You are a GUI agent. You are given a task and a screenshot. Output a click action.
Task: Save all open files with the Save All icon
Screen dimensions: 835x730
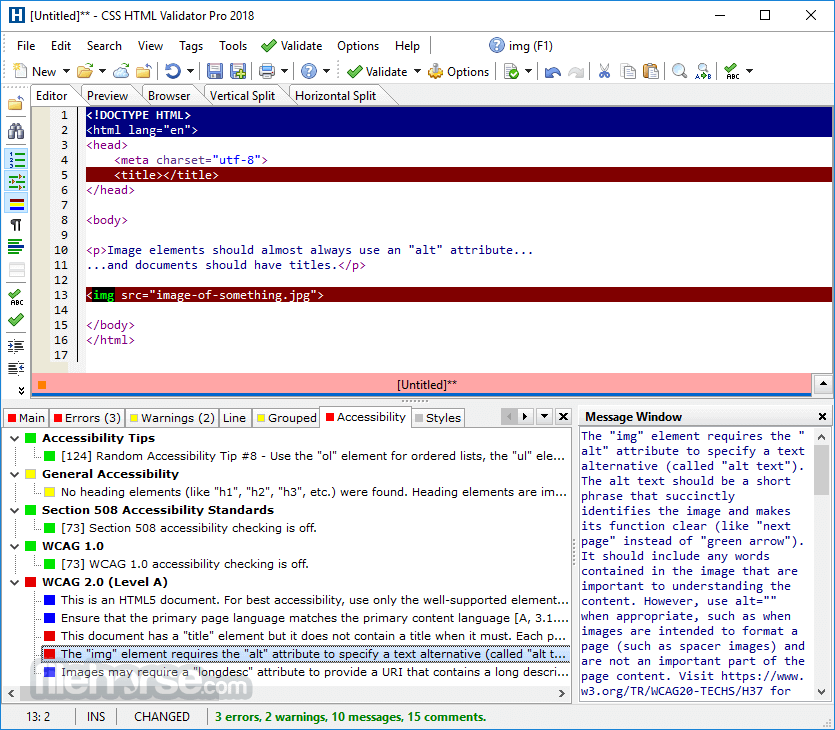pyautogui.click(x=238, y=71)
